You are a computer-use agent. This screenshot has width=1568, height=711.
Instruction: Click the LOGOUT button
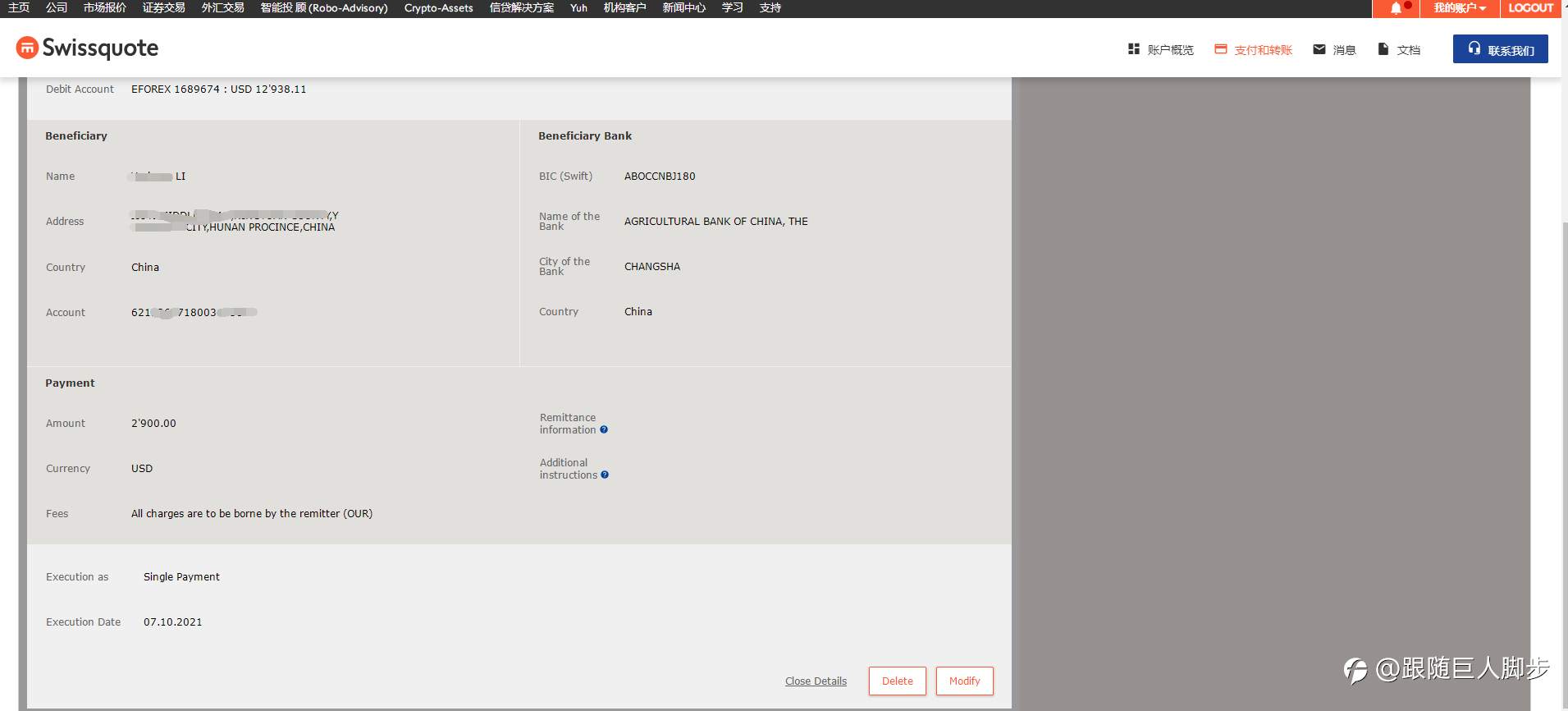[x=1530, y=8]
